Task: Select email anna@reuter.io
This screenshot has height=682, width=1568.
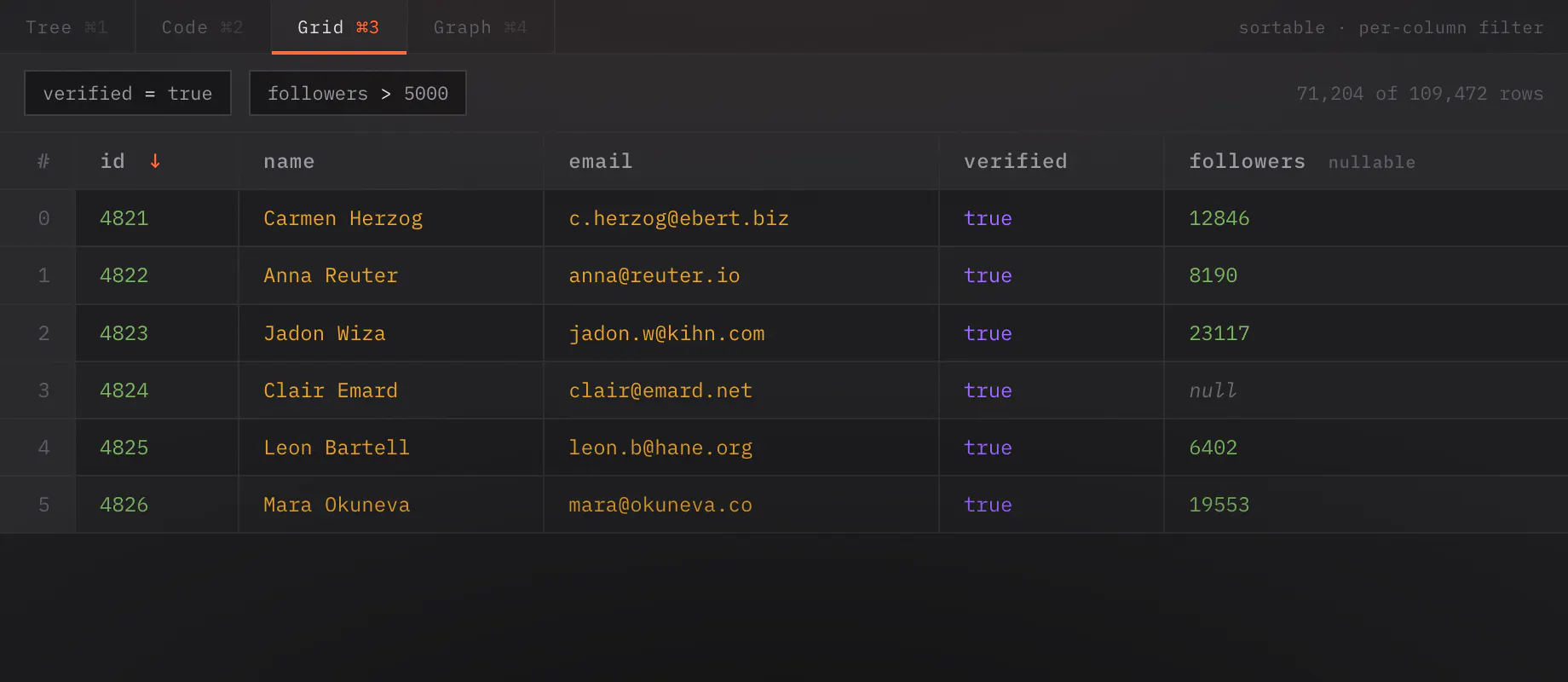Action: [x=654, y=275]
